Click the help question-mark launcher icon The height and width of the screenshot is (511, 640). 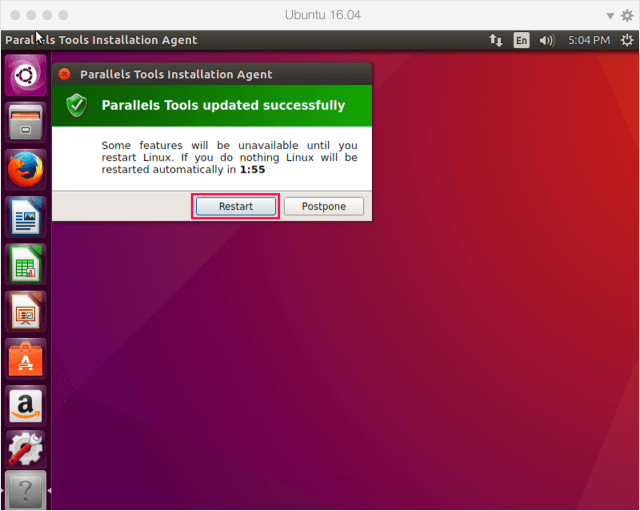pyautogui.click(x=26, y=490)
